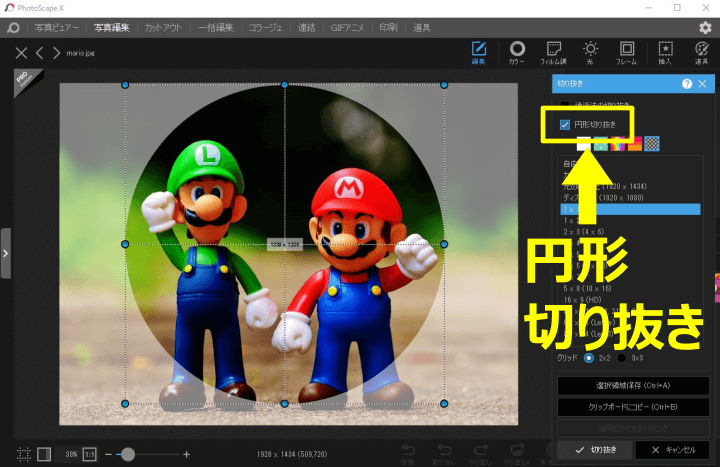Screen dimensions: 720x467
Task: Open the 連結 combine tab
Action: [x=306, y=28]
